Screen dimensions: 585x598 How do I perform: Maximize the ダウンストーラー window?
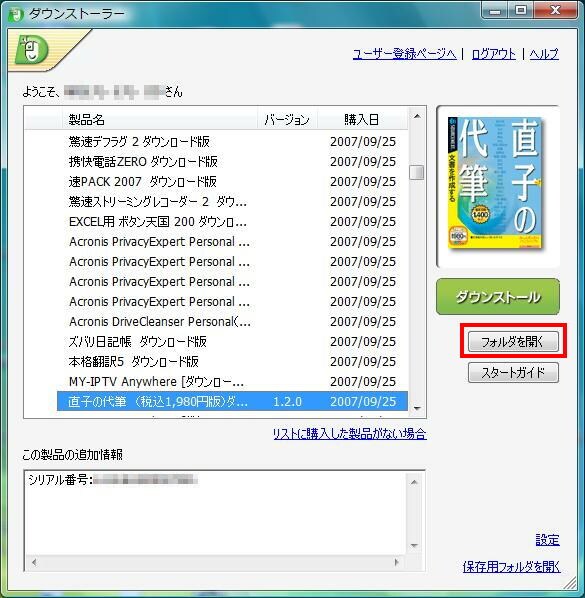[x=521, y=11]
